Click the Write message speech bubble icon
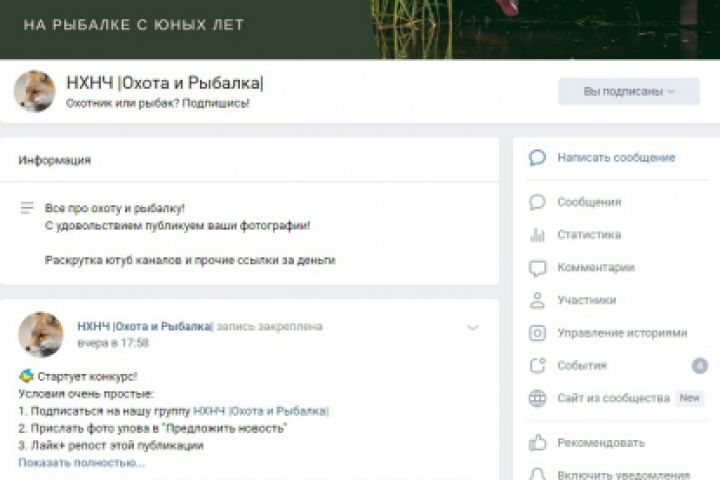 pos(537,158)
